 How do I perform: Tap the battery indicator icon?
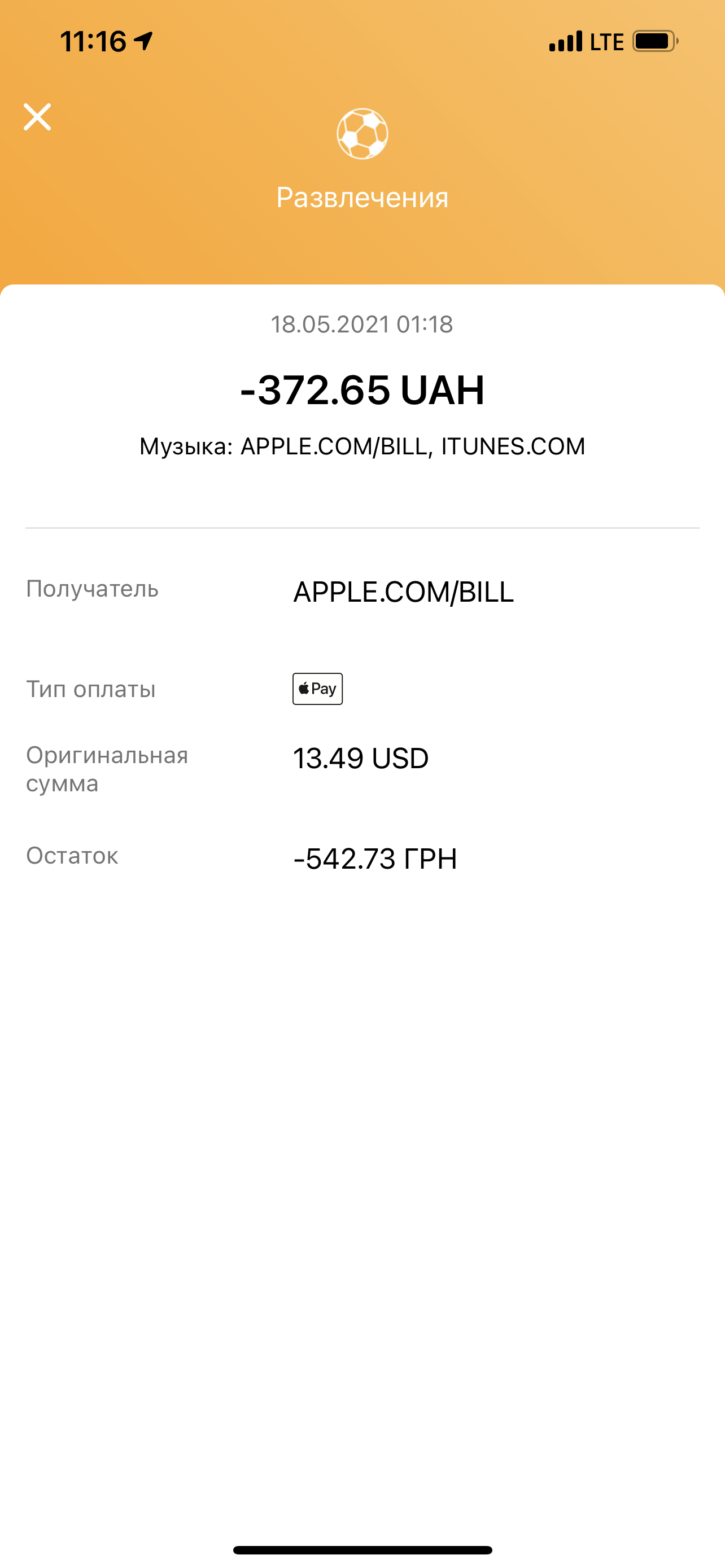[x=656, y=41]
